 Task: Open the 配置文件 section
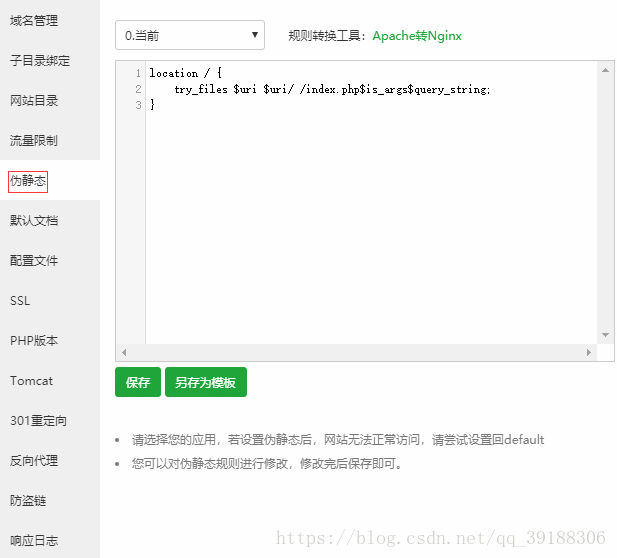click(34, 261)
